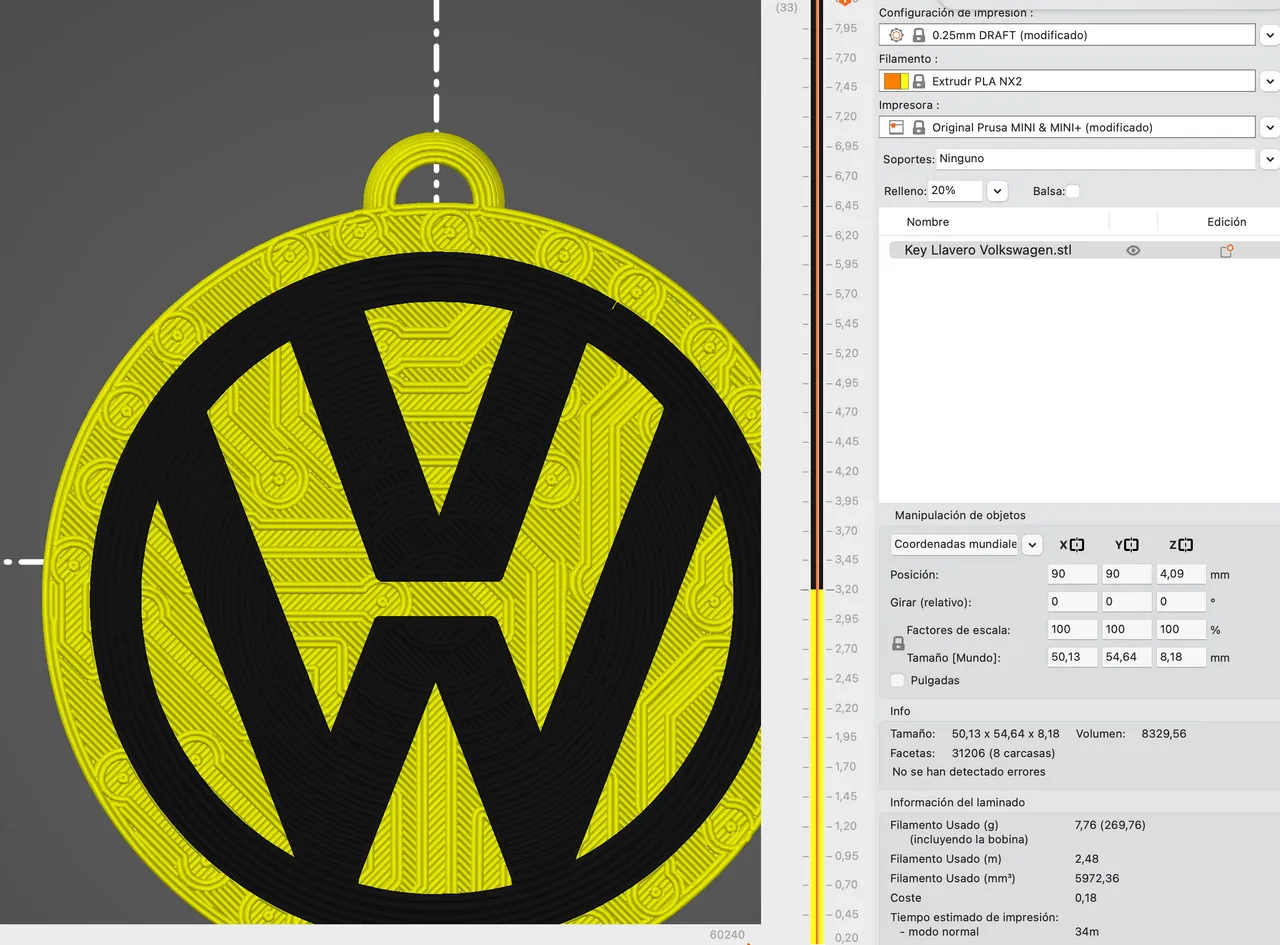Select the Key Llavero Volkswagen.stl object row
Screen dimensions: 1280x945
(1084, 251)
